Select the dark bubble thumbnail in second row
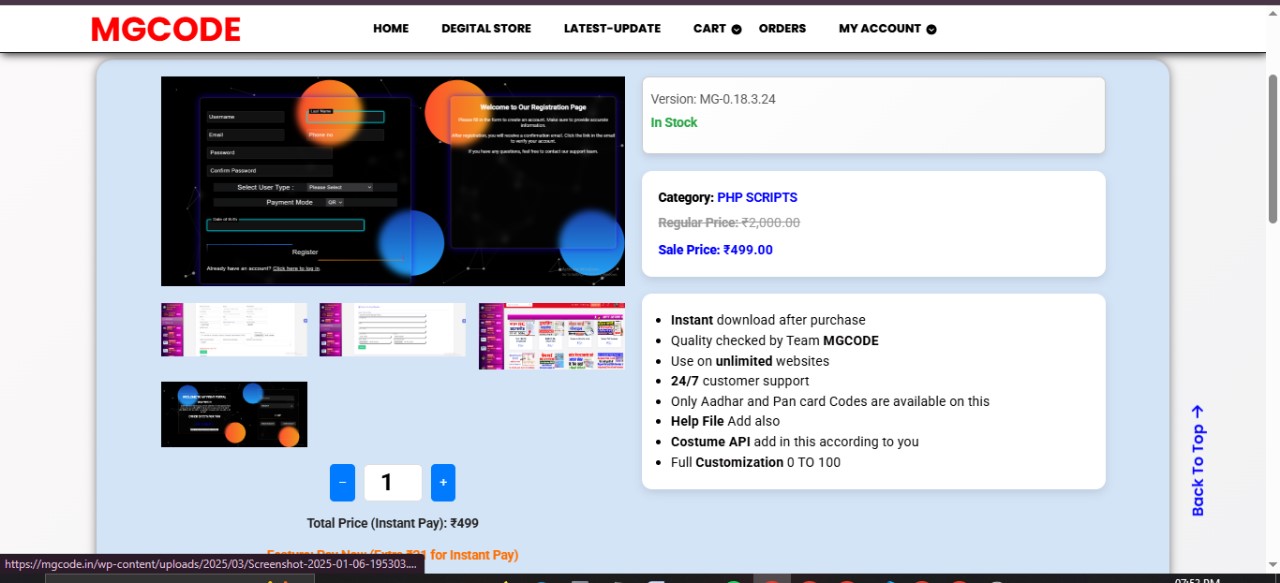 (x=234, y=414)
